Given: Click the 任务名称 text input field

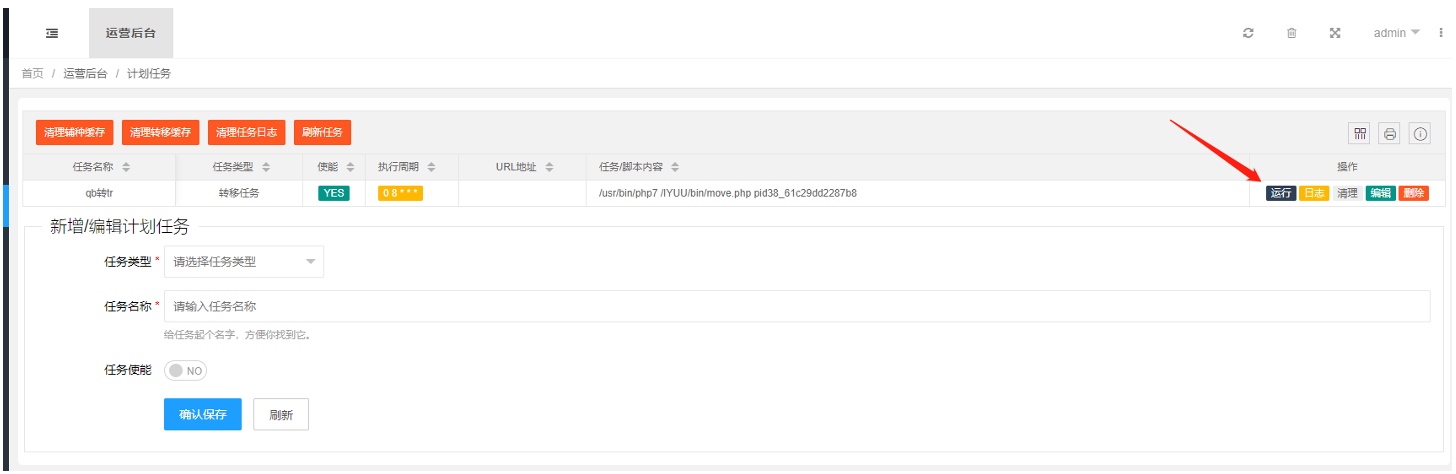Looking at the screenshot, I should coord(796,306).
